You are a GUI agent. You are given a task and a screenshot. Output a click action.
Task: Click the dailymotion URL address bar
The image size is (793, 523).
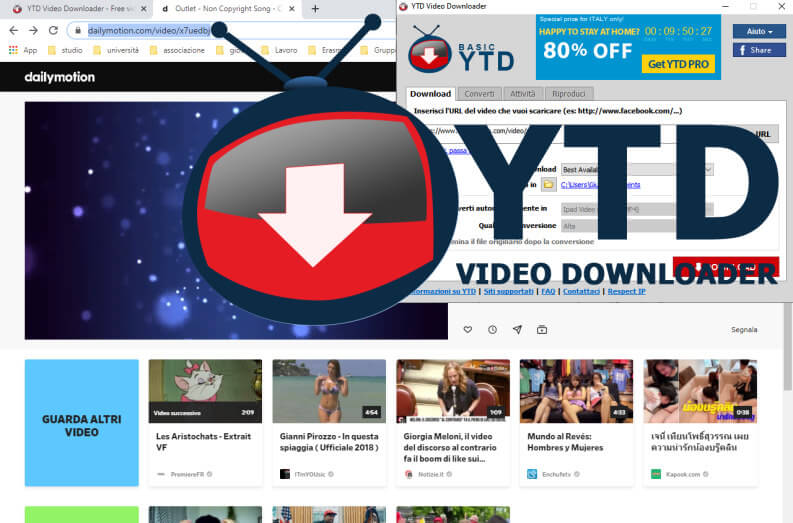pyautogui.click(x=233, y=30)
